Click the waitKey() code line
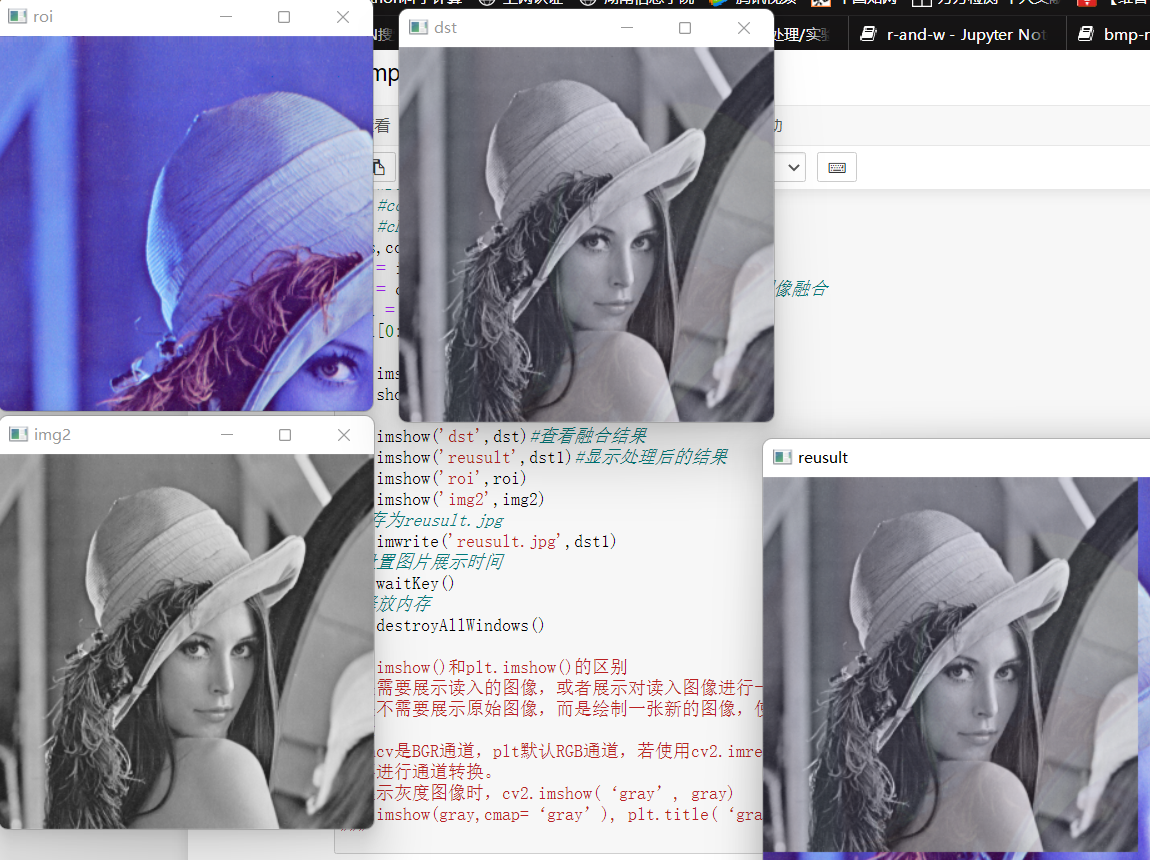The image size is (1150, 860). tap(415, 584)
